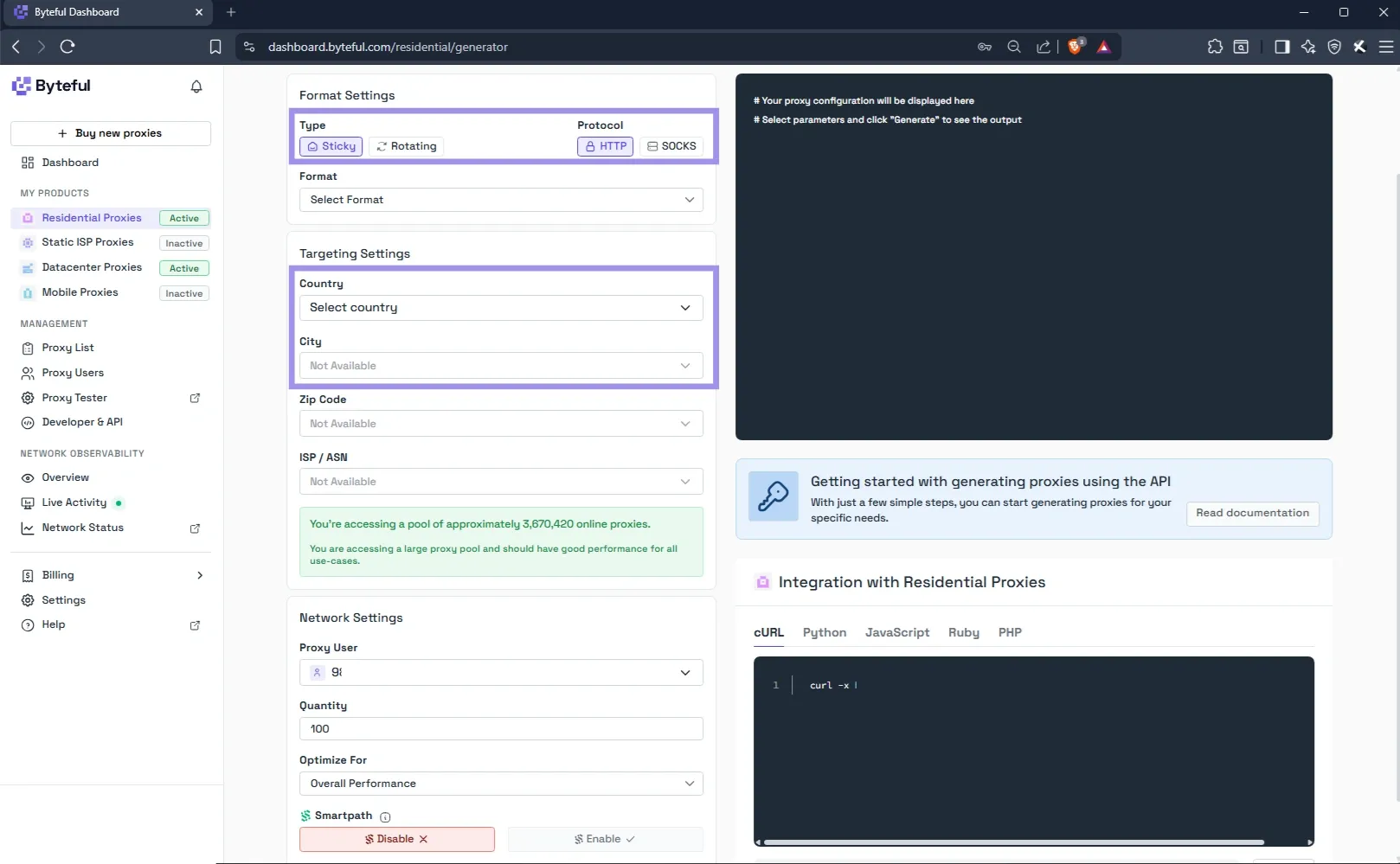The height and width of the screenshot is (864, 1400).
Task: Open browser extensions puzzle icon
Action: [1215, 47]
